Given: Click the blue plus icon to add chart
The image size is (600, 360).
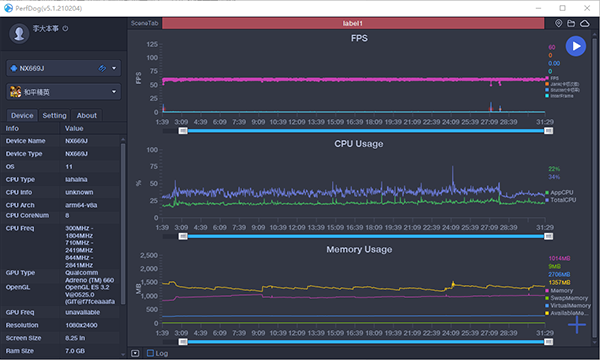Looking at the screenshot, I should click(577, 325).
